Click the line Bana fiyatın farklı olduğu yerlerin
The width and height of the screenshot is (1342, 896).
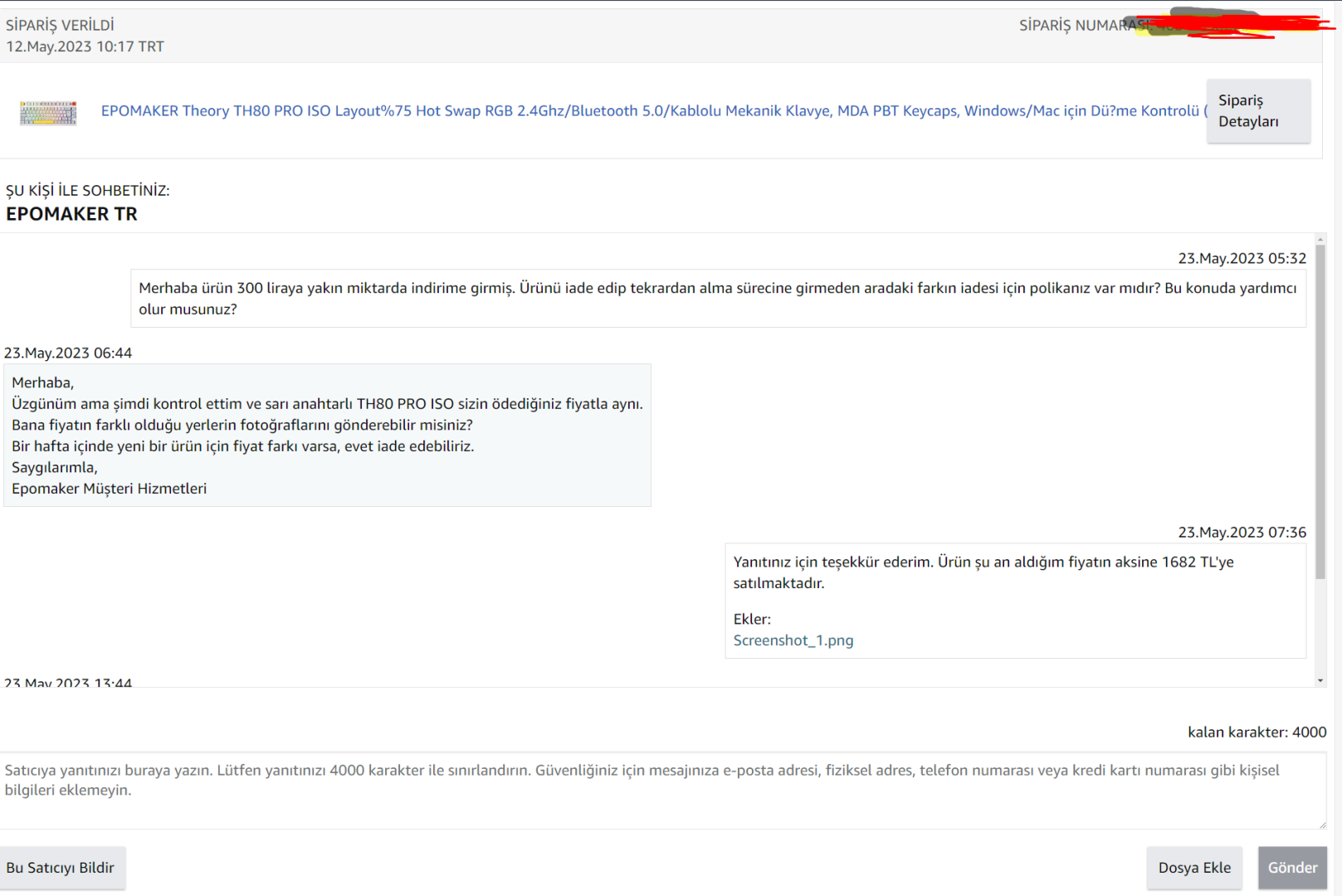point(242,425)
